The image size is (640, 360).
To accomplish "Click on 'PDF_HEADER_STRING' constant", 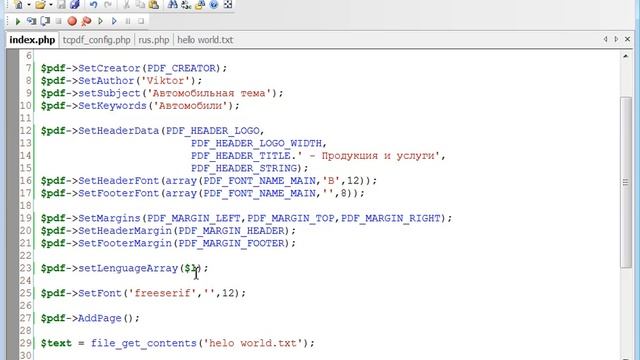I will click(244, 168).
